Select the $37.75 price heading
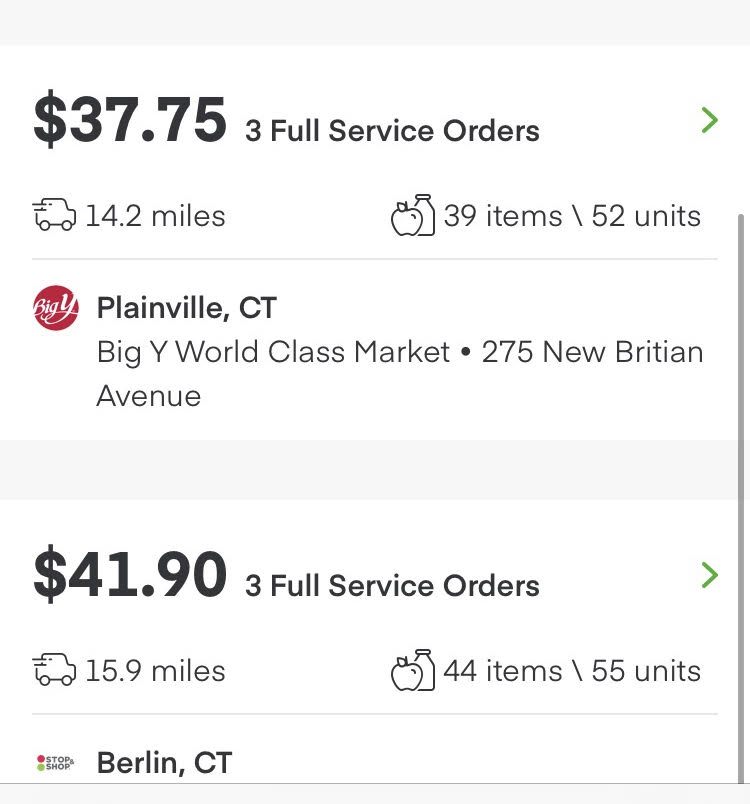Image resolution: width=750 pixels, height=804 pixels. pyautogui.click(x=130, y=120)
